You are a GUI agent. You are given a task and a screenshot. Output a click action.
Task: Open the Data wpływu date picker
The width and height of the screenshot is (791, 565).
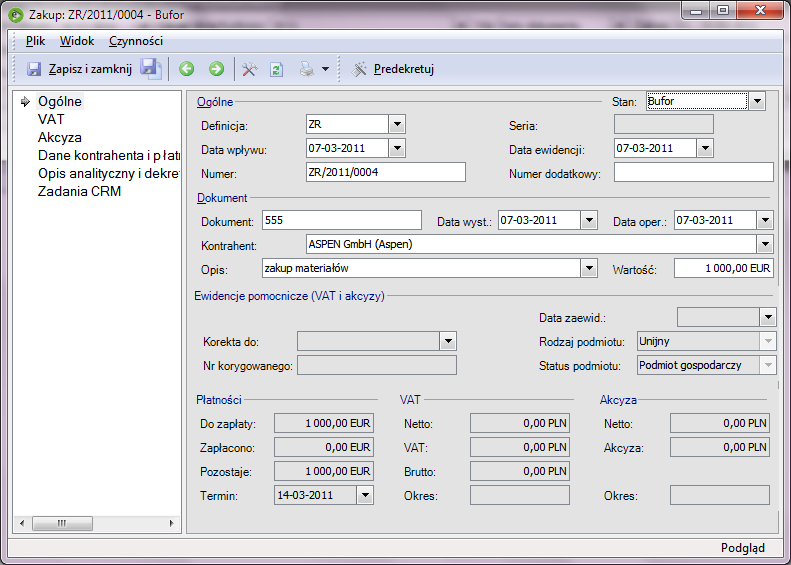point(397,148)
